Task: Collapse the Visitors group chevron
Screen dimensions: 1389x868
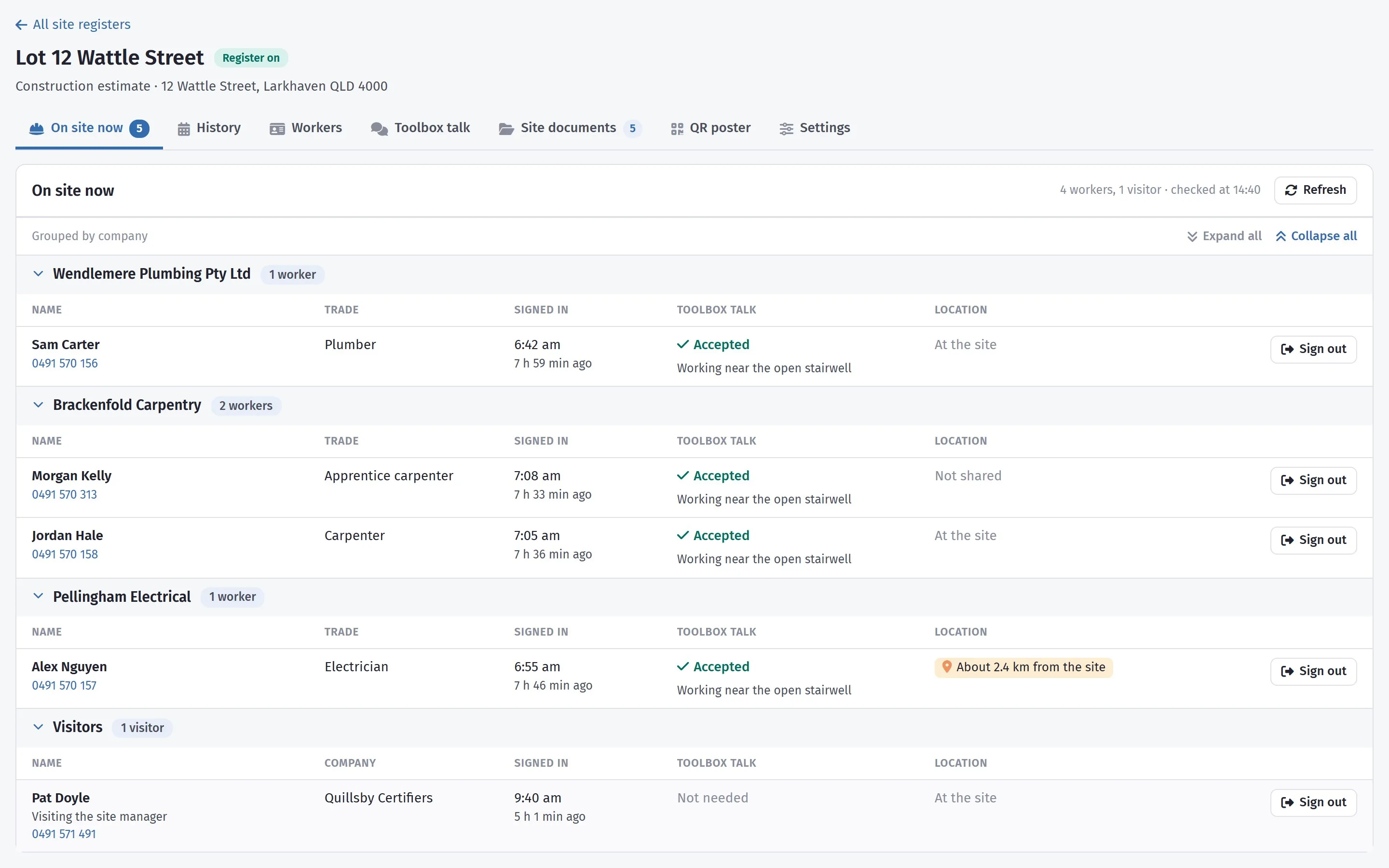Action: (38, 727)
